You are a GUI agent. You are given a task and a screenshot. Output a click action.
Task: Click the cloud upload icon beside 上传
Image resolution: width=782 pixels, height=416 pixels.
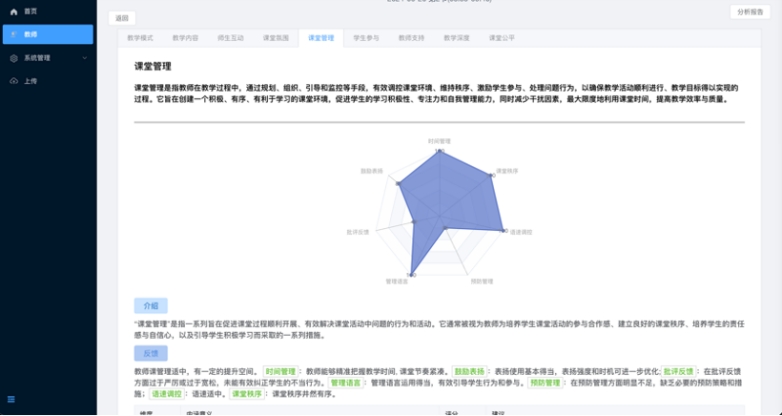pos(14,81)
